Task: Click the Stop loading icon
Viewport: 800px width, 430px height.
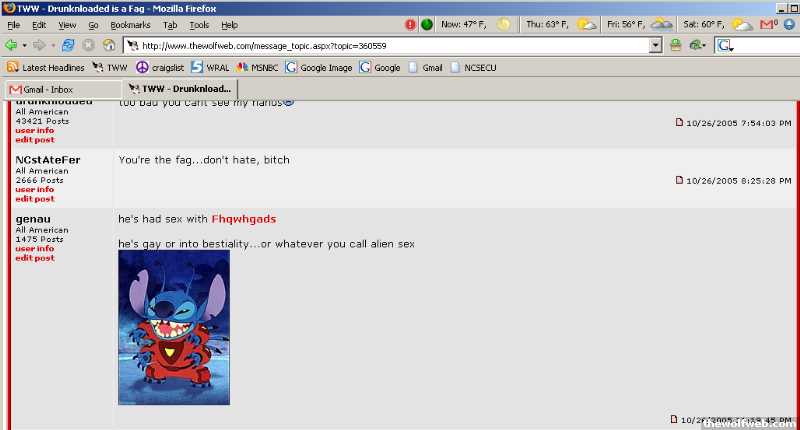Action: click(x=88, y=45)
